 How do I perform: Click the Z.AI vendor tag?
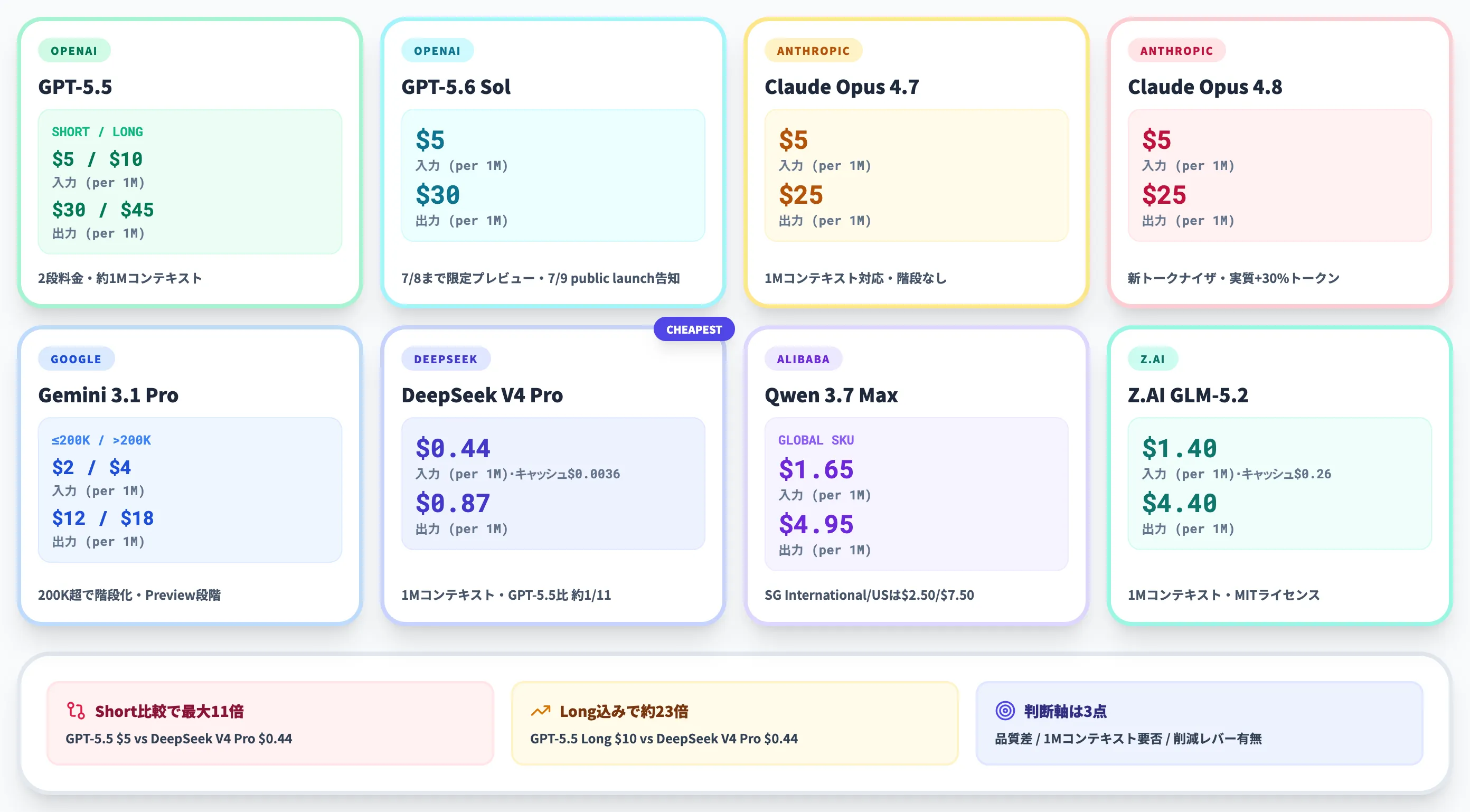(x=1153, y=359)
